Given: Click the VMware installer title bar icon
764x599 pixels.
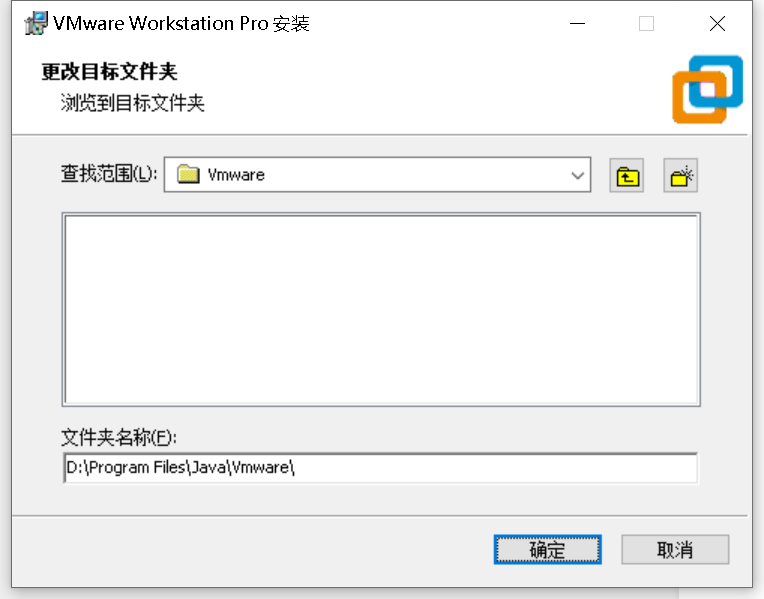Looking at the screenshot, I should point(36,23).
